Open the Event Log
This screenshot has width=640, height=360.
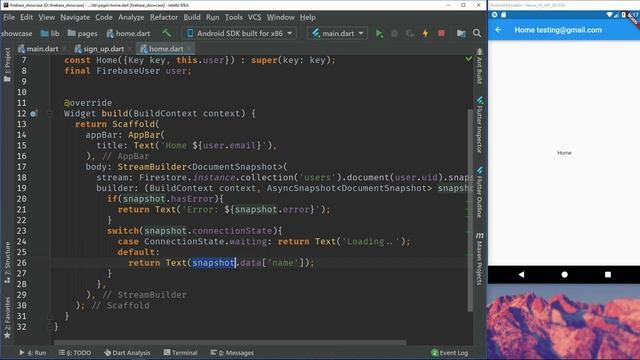(450, 353)
